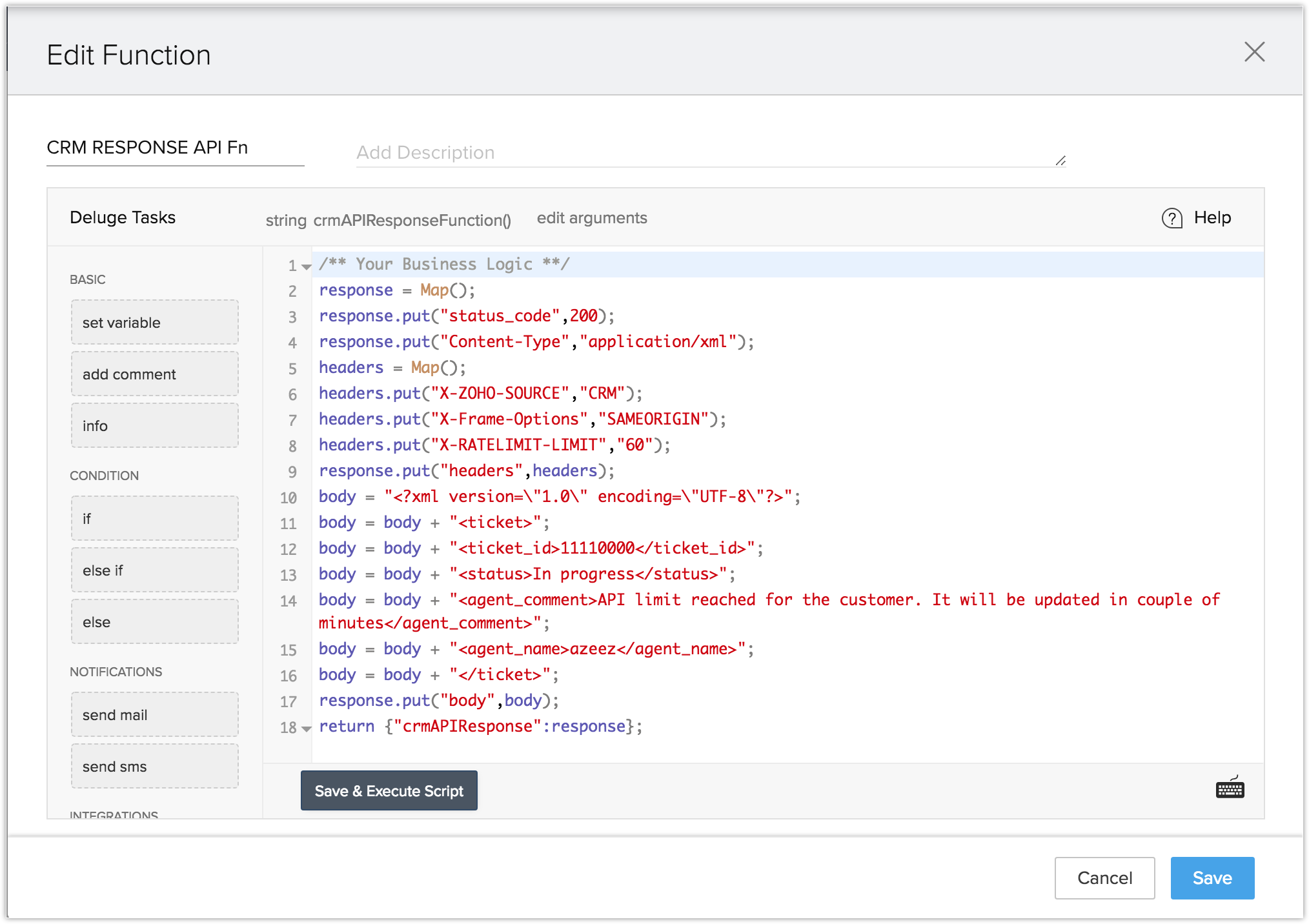1309x924 pixels.
Task: Open the edit arguments link
Action: 591,218
